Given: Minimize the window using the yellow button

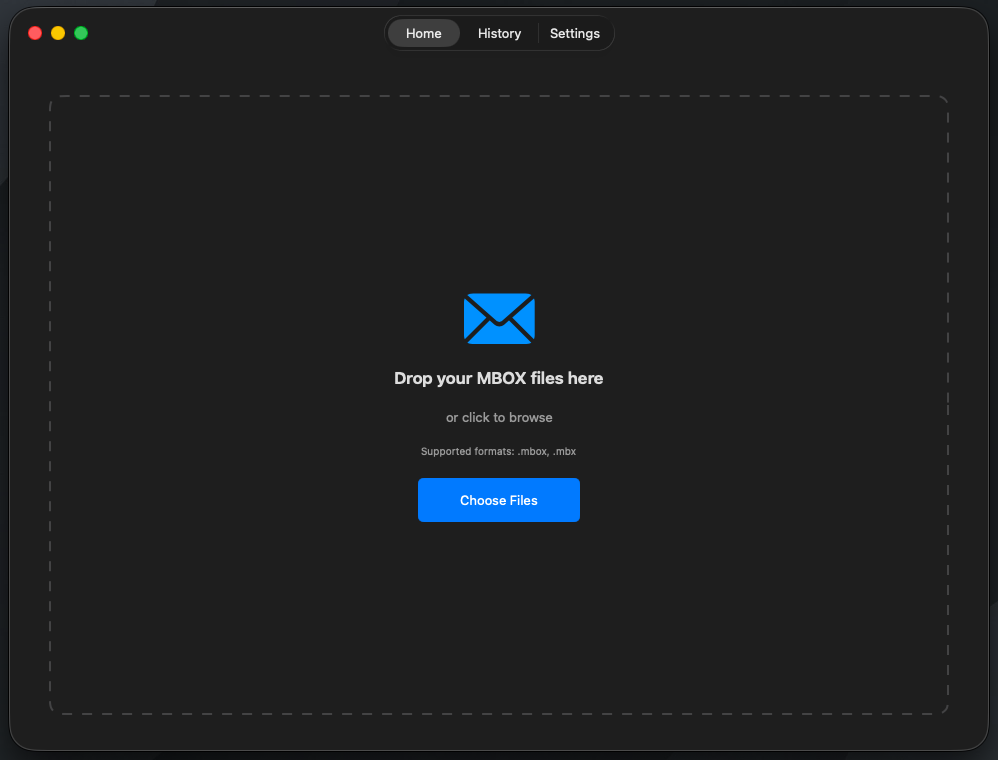Looking at the screenshot, I should click(x=58, y=33).
